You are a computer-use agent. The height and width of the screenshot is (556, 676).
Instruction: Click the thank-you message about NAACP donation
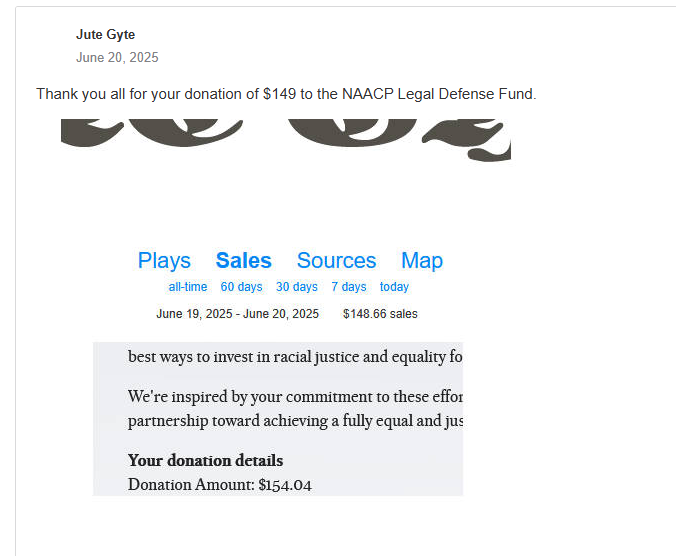click(286, 94)
